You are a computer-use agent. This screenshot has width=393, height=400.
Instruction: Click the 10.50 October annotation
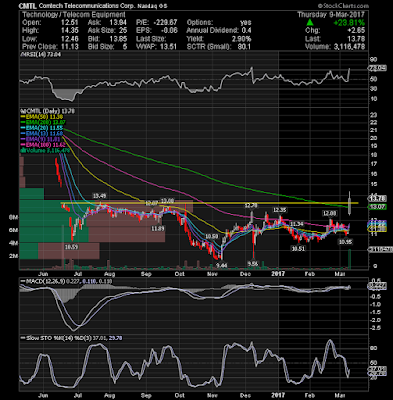(x=211, y=236)
